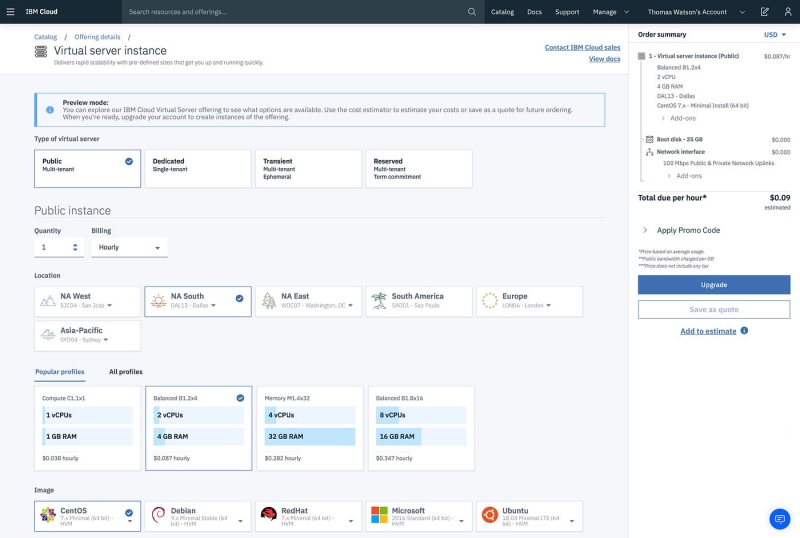Choose the Memory M1.4x32 profile
The image size is (800, 538).
(x=310, y=428)
